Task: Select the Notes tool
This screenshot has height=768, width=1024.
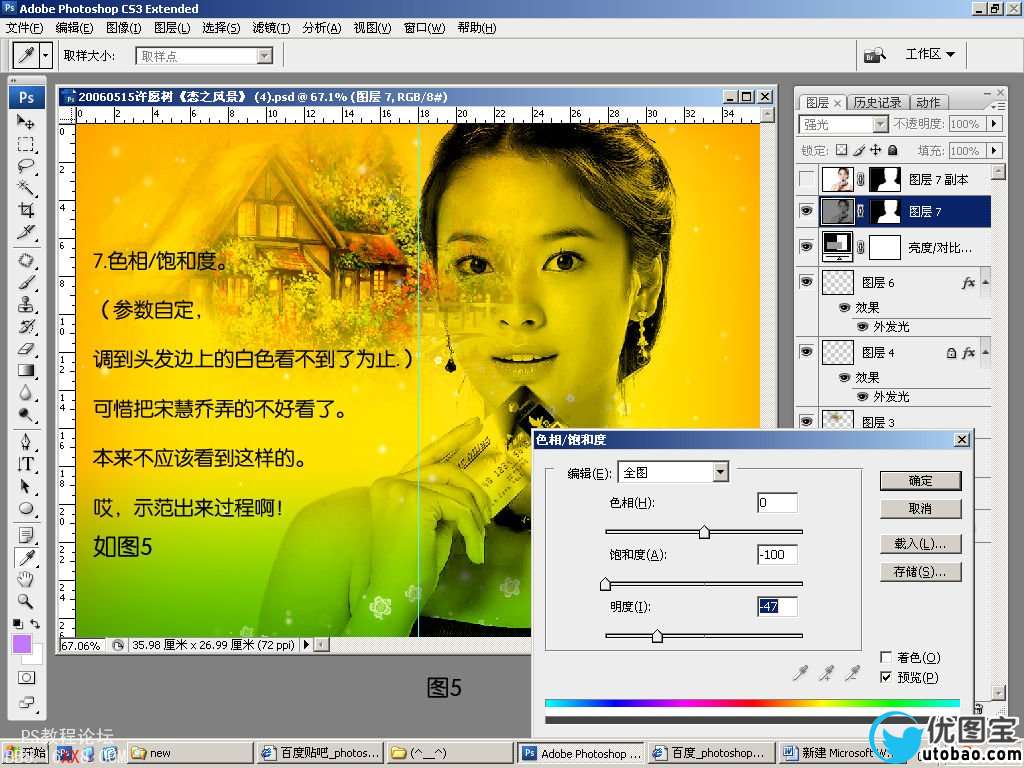Action: pos(25,536)
